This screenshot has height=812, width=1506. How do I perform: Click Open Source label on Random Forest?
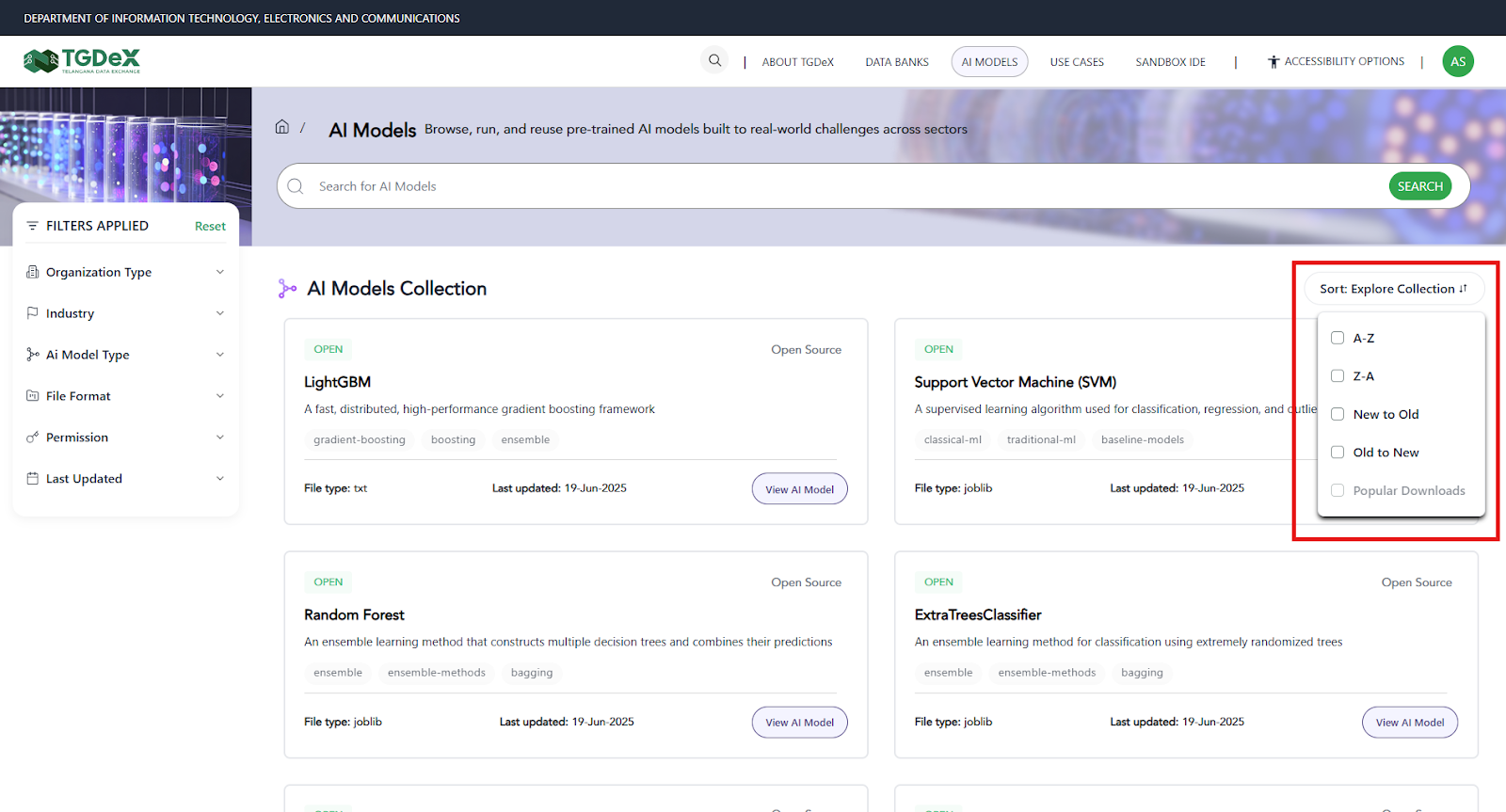[807, 582]
